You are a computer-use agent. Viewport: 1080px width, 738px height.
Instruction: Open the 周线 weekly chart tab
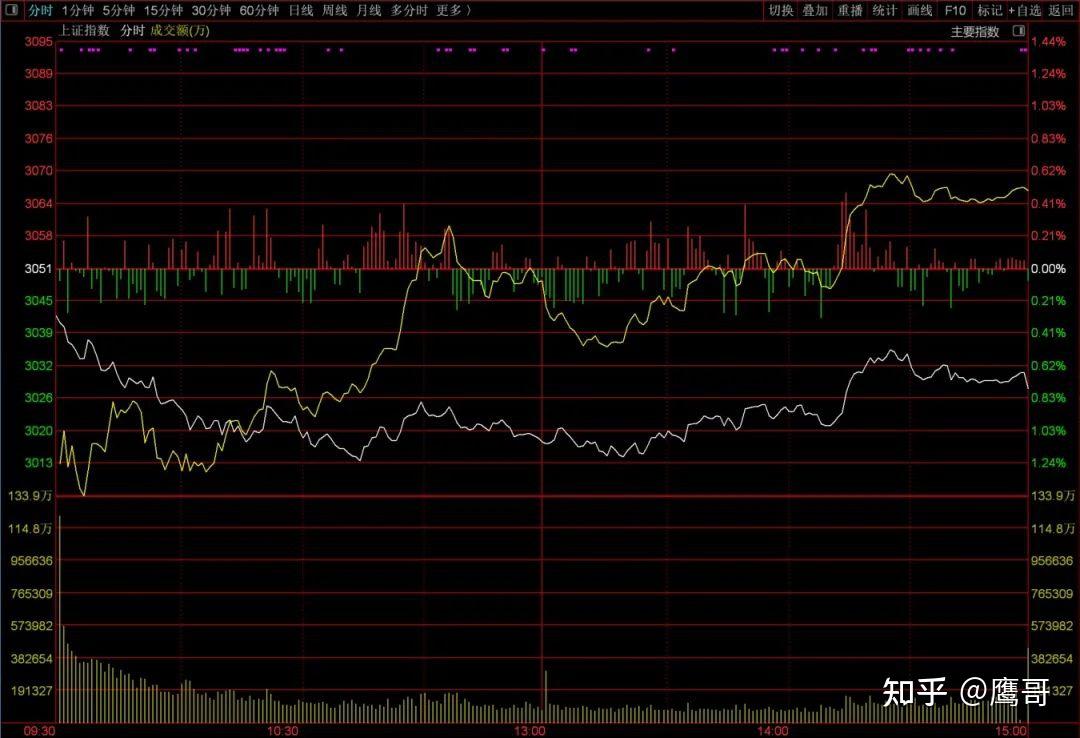tap(334, 10)
